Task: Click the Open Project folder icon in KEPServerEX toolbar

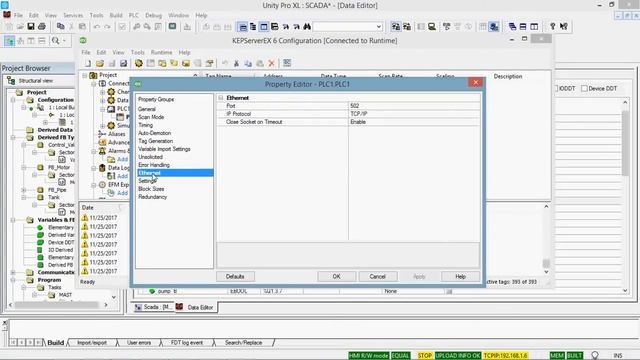Action: [100, 63]
